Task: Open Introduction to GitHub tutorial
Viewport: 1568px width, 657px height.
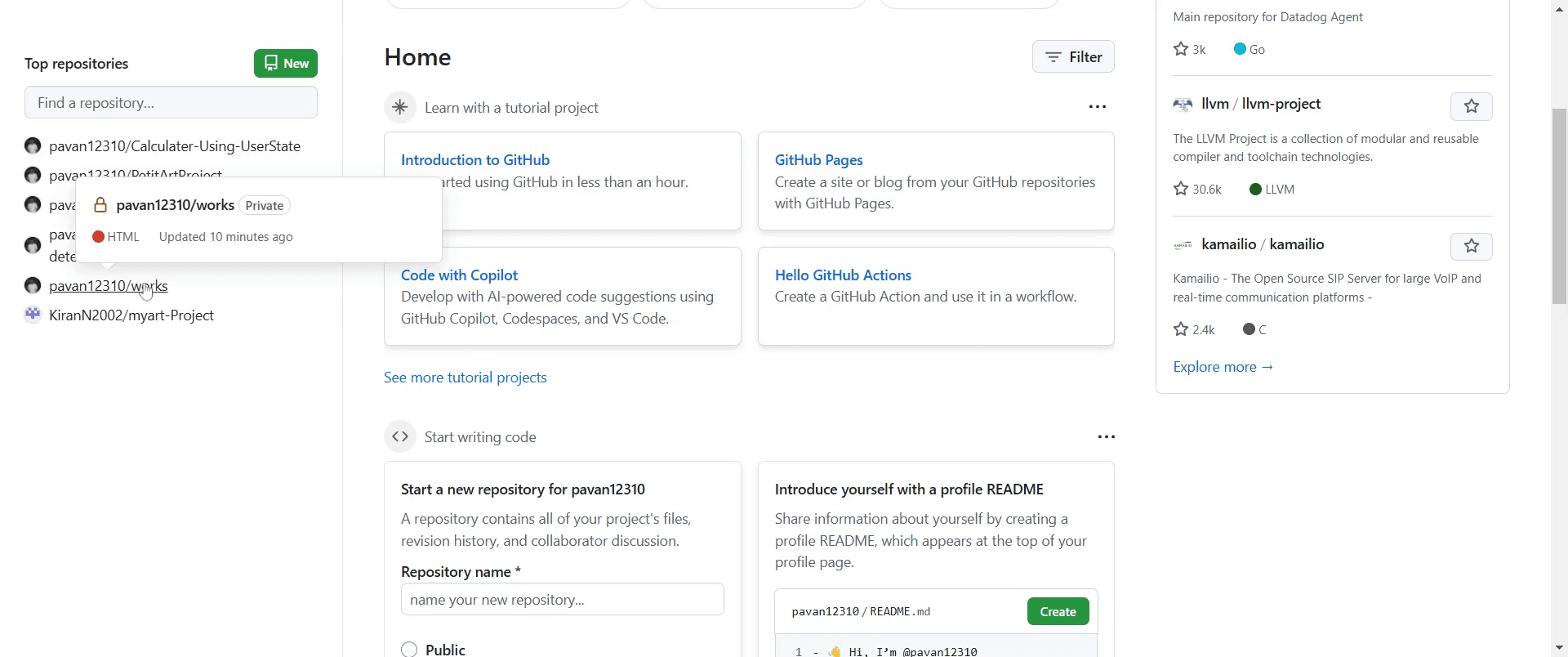Action: 475,160
